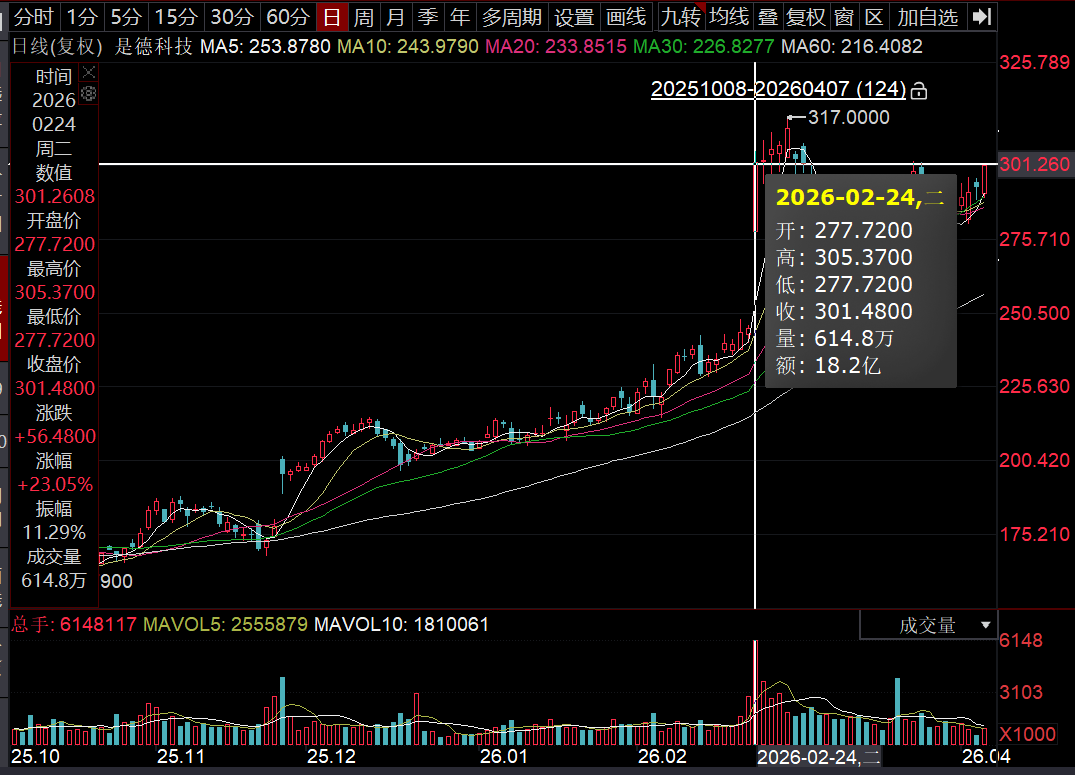Viewport: 1075px width, 775px height.
Task: Click the 2026-02-24 crosshair date label on time axis
Action: [818, 757]
